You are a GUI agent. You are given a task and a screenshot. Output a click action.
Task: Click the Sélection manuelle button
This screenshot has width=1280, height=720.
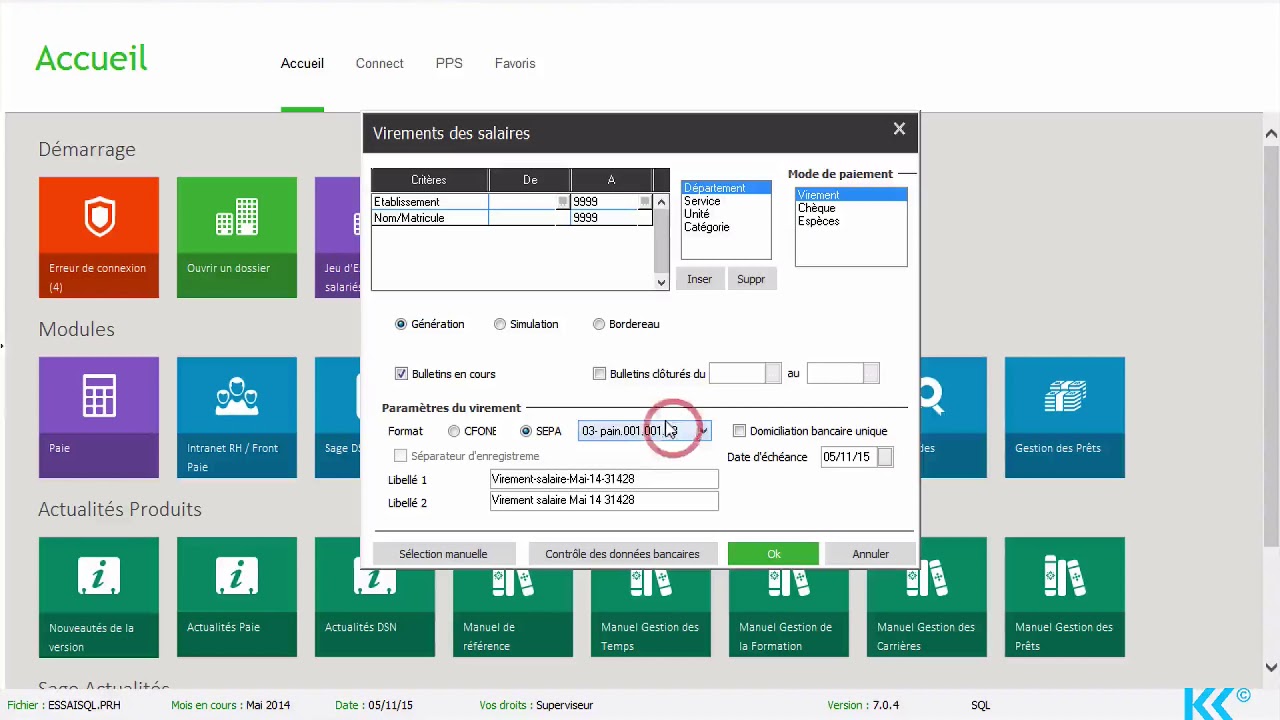click(x=443, y=554)
